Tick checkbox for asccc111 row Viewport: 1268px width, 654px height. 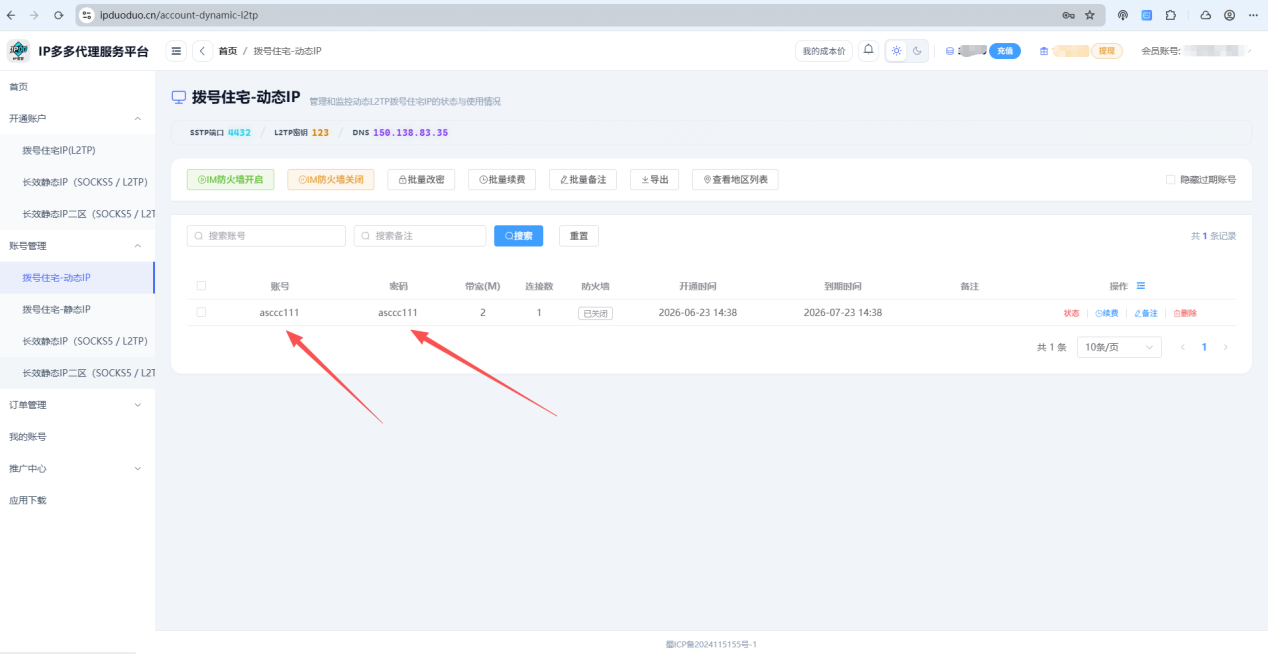pyautogui.click(x=201, y=312)
